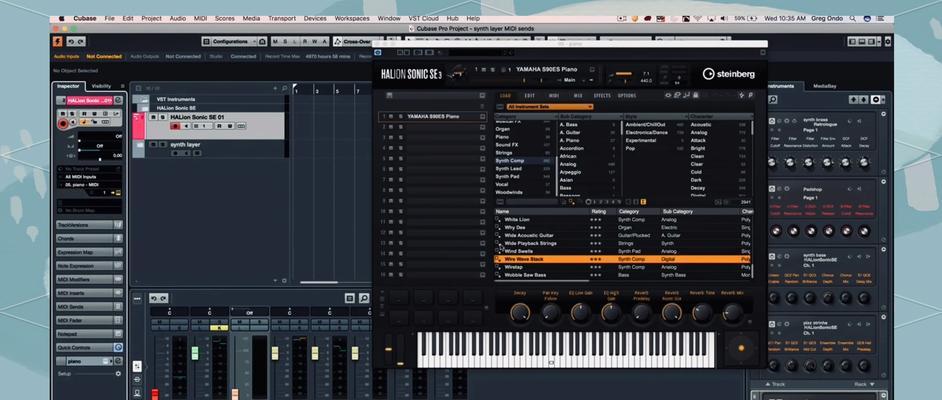Mute the HALion Sonic SE 01 track
Image resolution: width=942 pixels, height=400 pixels.
[154, 117]
